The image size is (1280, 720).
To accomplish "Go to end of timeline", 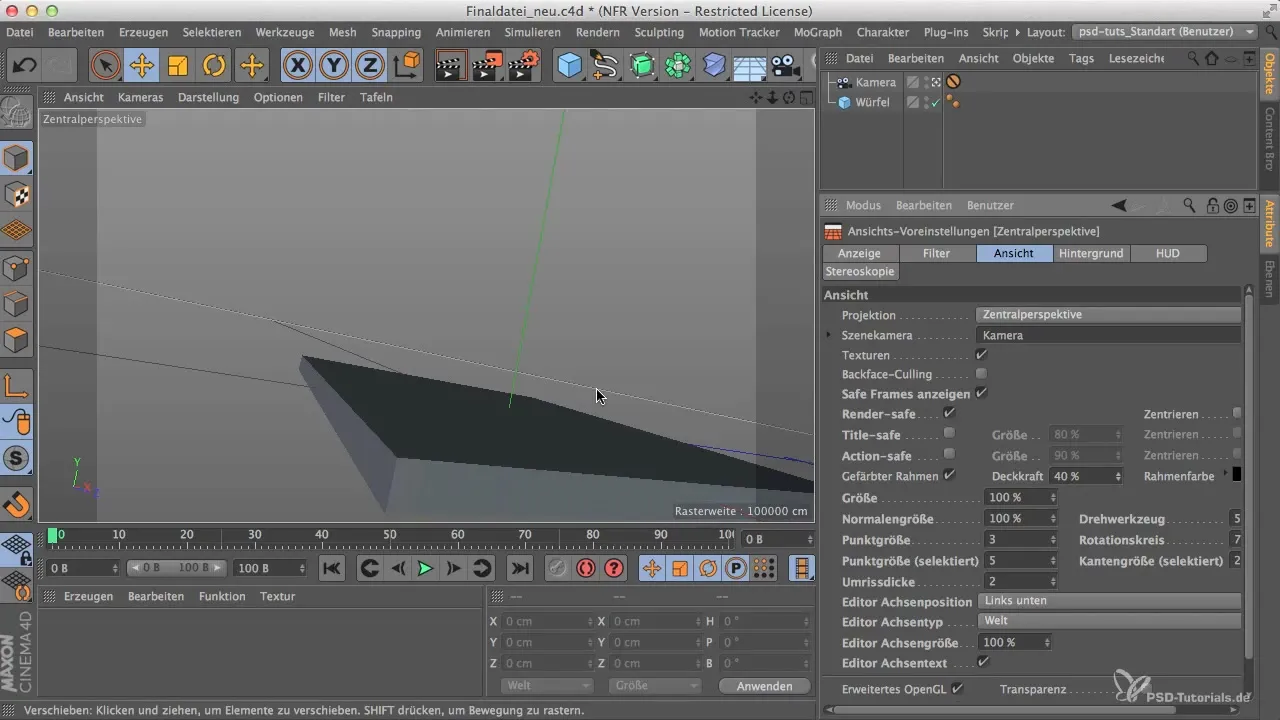I will coord(519,568).
